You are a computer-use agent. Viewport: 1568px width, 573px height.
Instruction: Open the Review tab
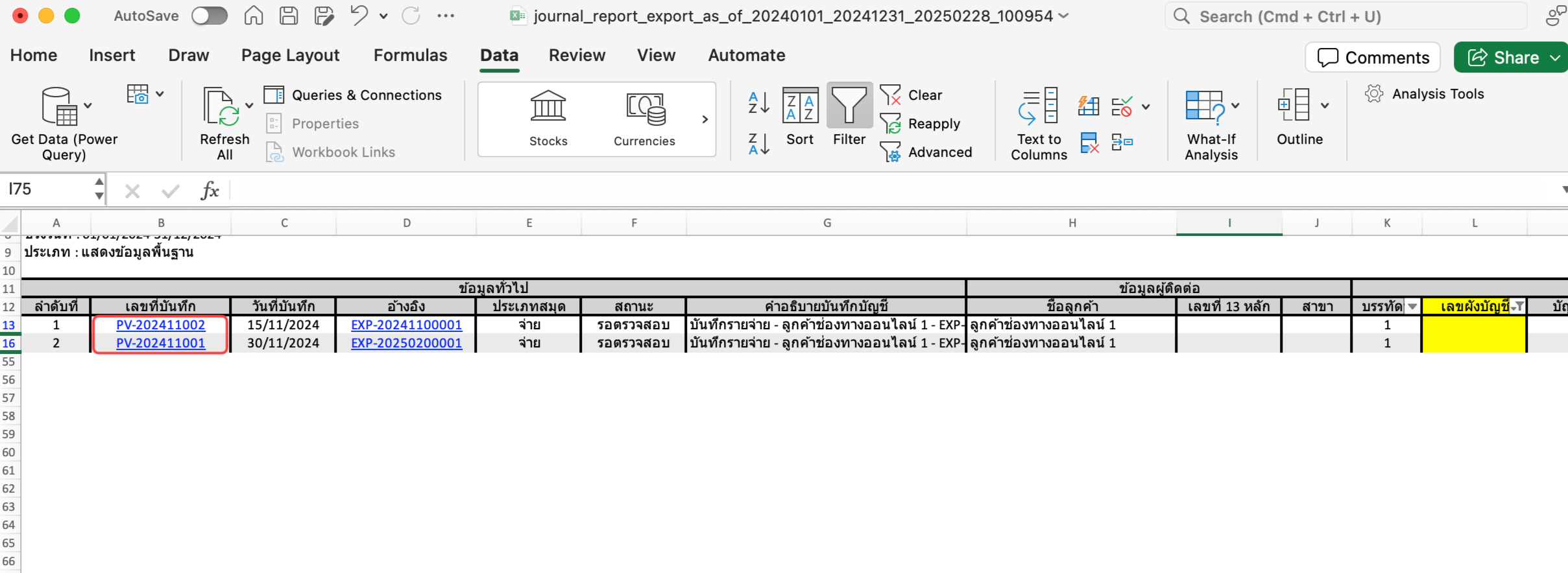577,56
